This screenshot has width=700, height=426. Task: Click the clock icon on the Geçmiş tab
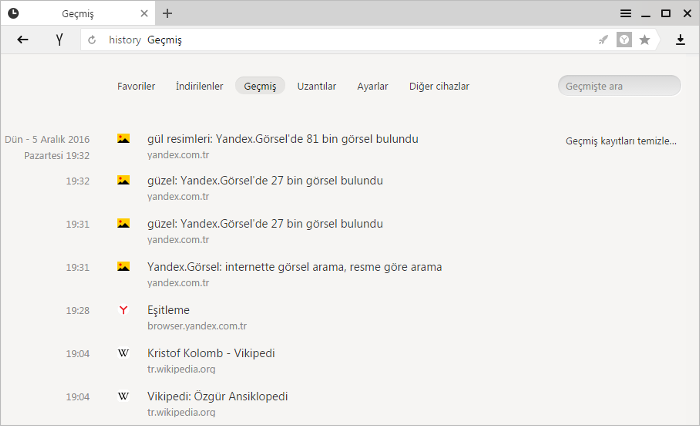13,13
